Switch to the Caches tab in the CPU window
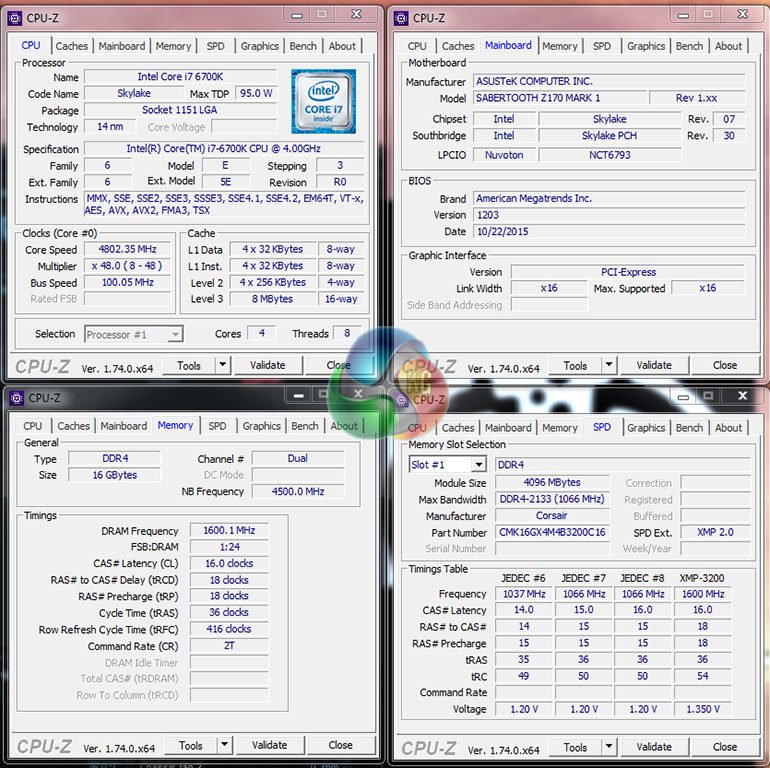Viewport: 770px width, 768px height. (72, 46)
